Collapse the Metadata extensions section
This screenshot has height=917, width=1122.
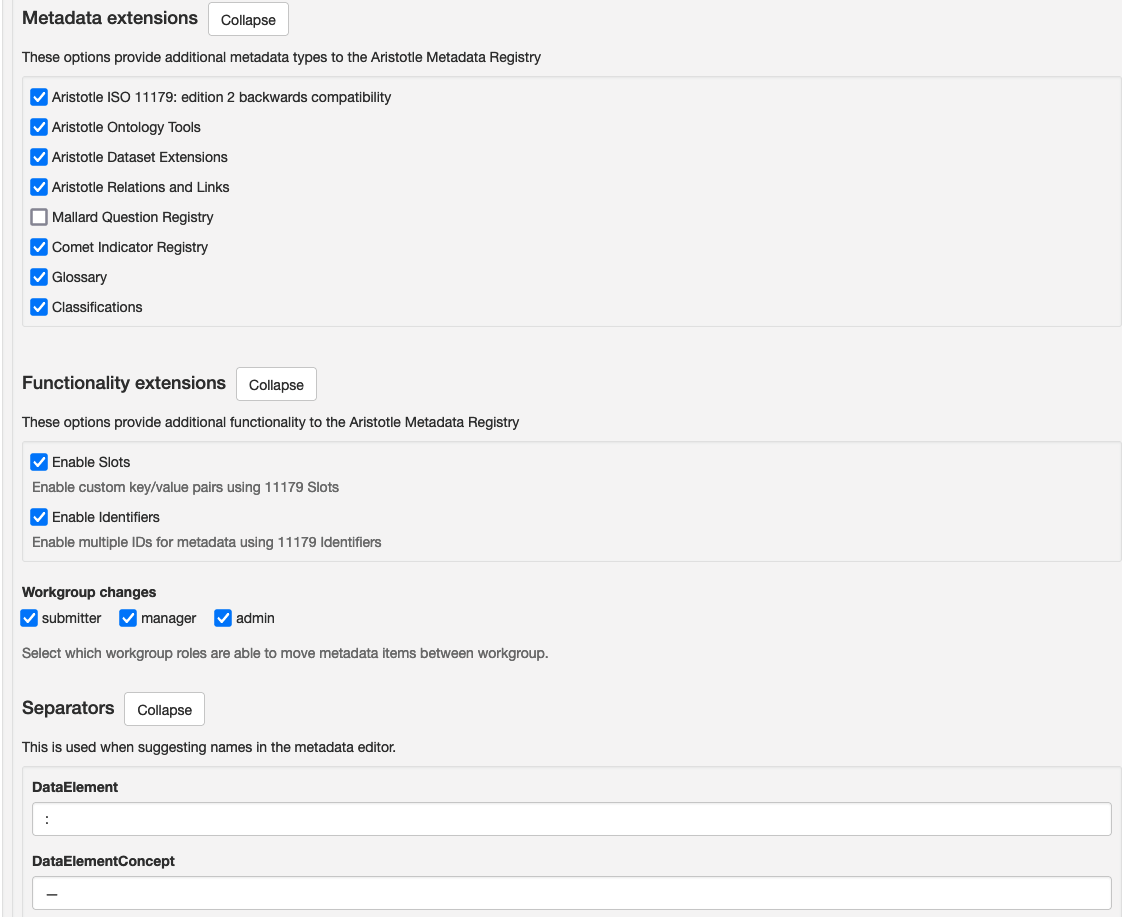pyautogui.click(x=248, y=20)
